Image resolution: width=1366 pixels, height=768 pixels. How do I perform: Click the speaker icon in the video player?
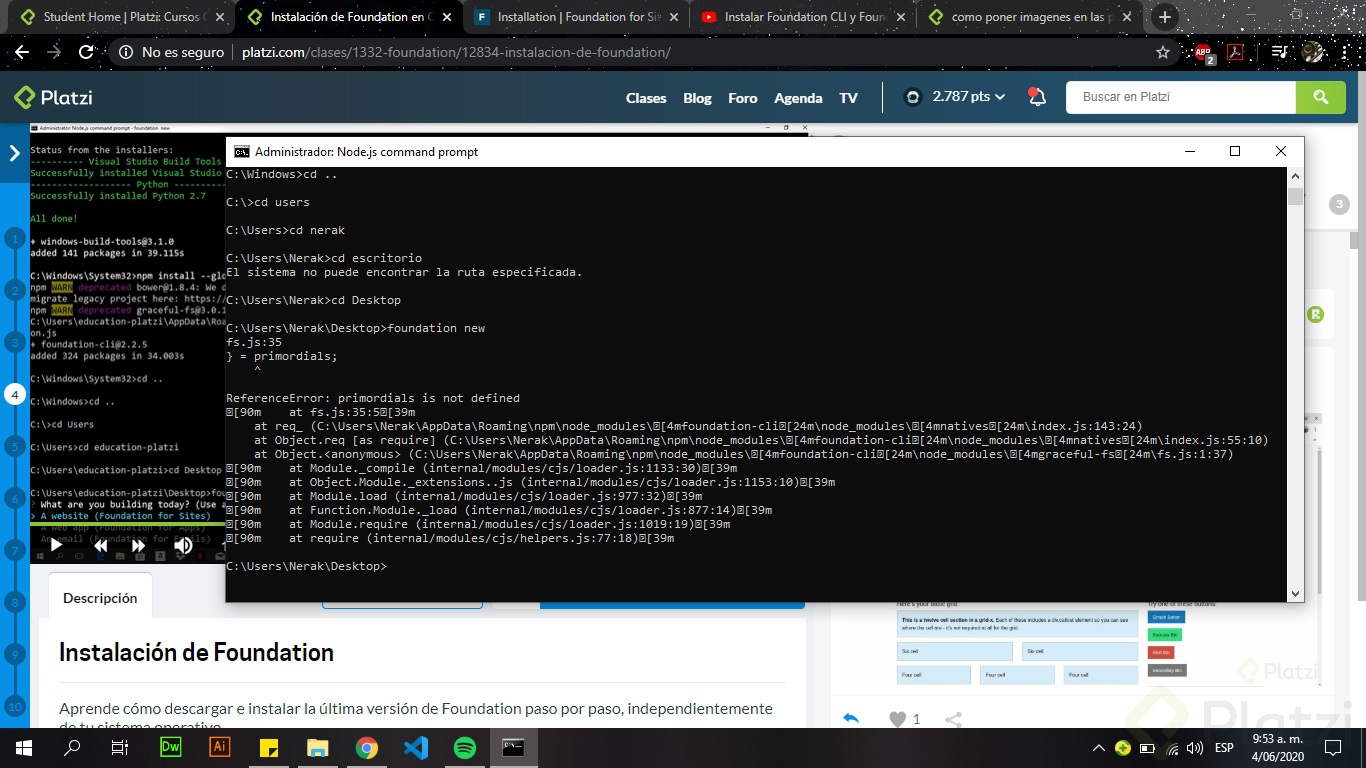click(x=183, y=545)
